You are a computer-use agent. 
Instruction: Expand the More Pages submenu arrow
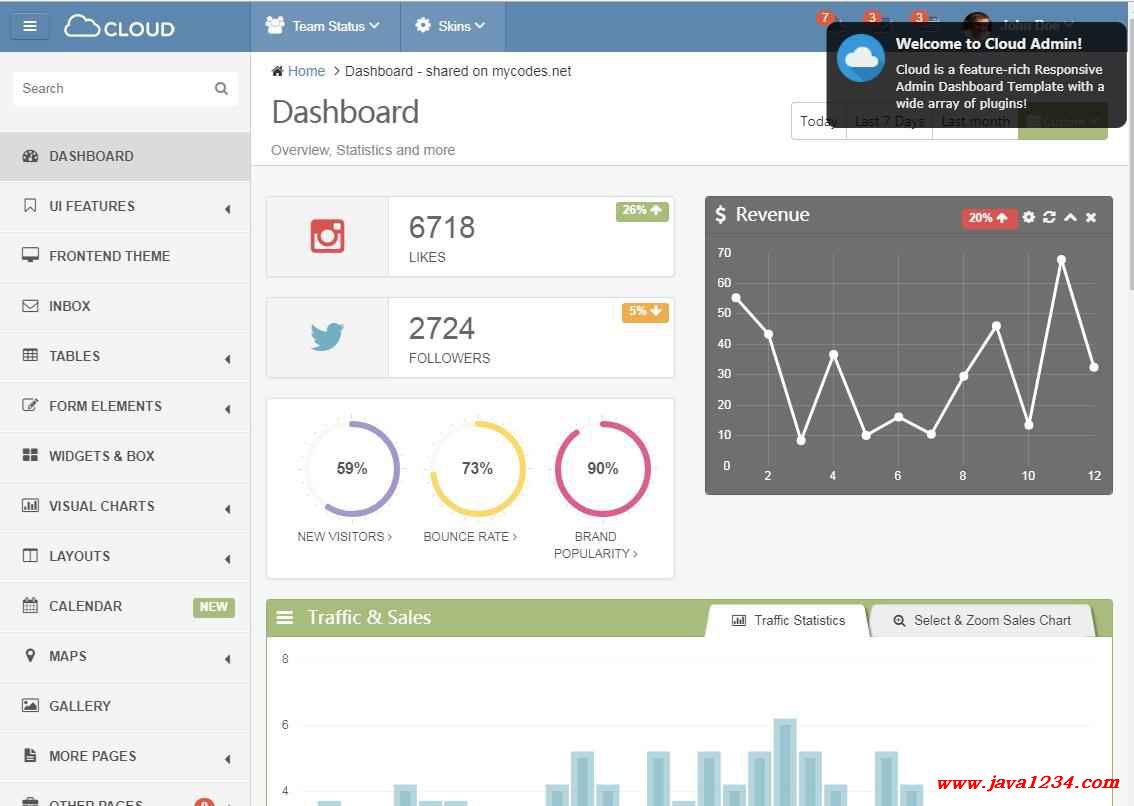click(x=228, y=758)
